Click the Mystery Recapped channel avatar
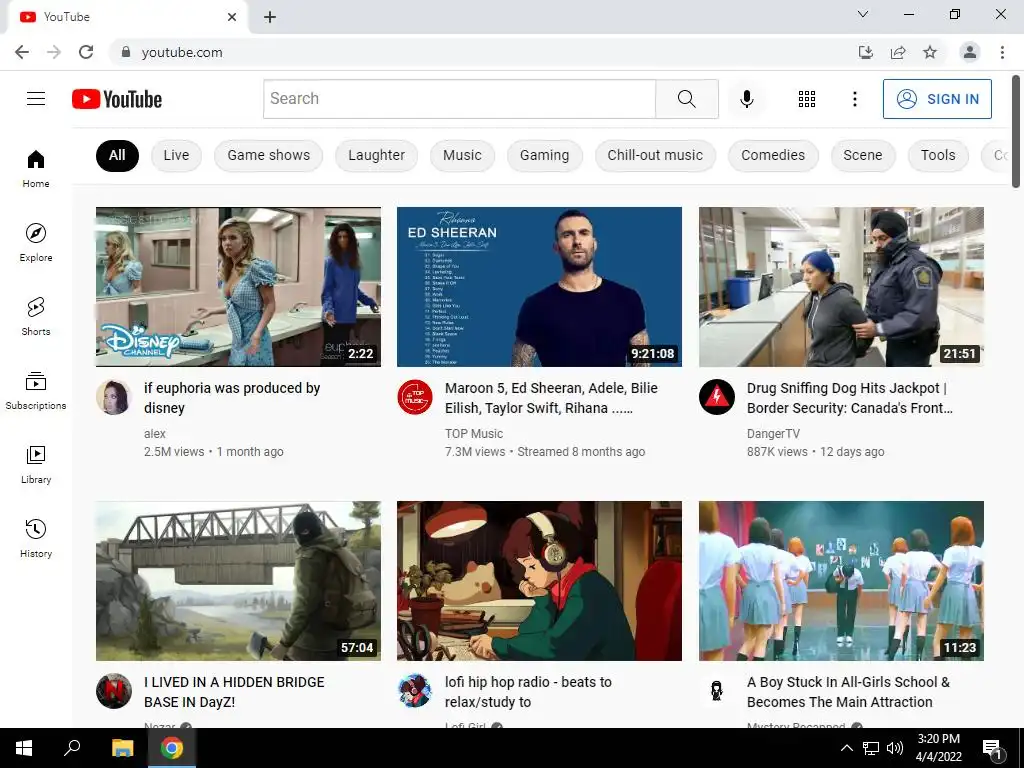The width and height of the screenshot is (1024, 768). point(716,690)
